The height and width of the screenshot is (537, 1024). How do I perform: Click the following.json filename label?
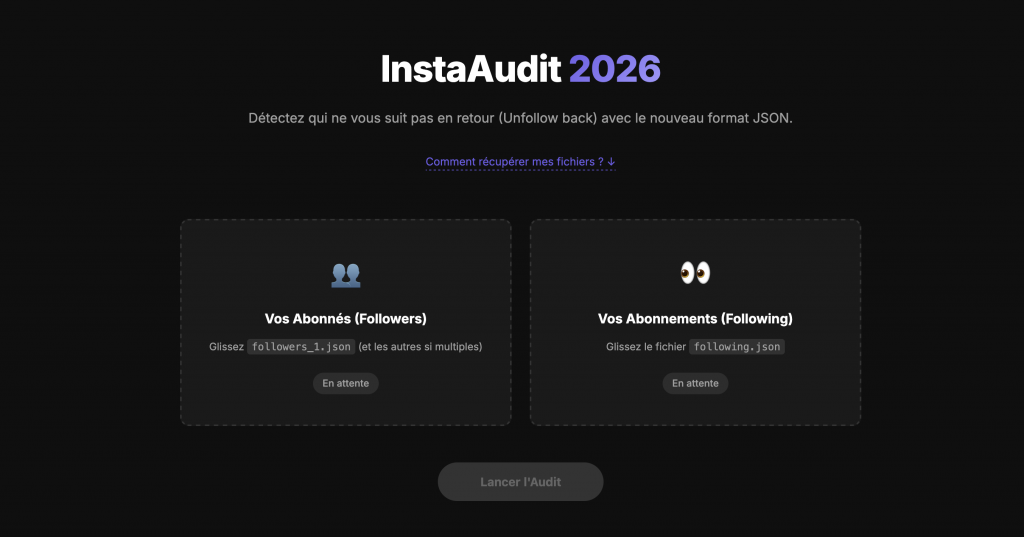[737, 347]
